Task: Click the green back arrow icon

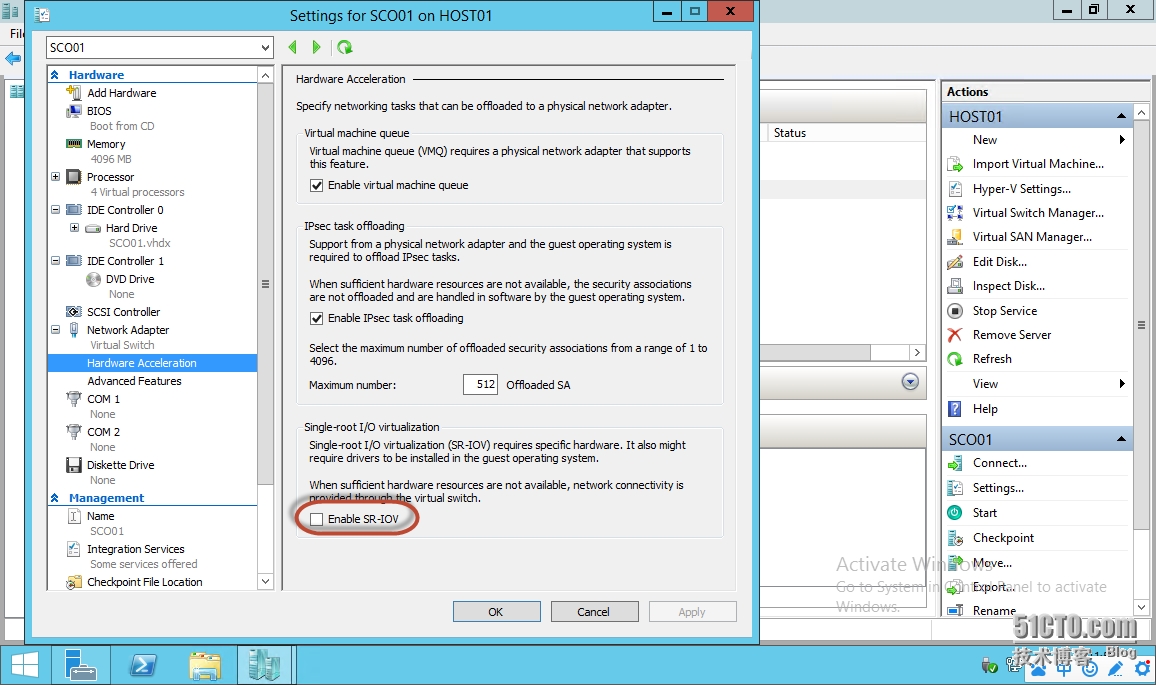Action: [x=293, y=47]
